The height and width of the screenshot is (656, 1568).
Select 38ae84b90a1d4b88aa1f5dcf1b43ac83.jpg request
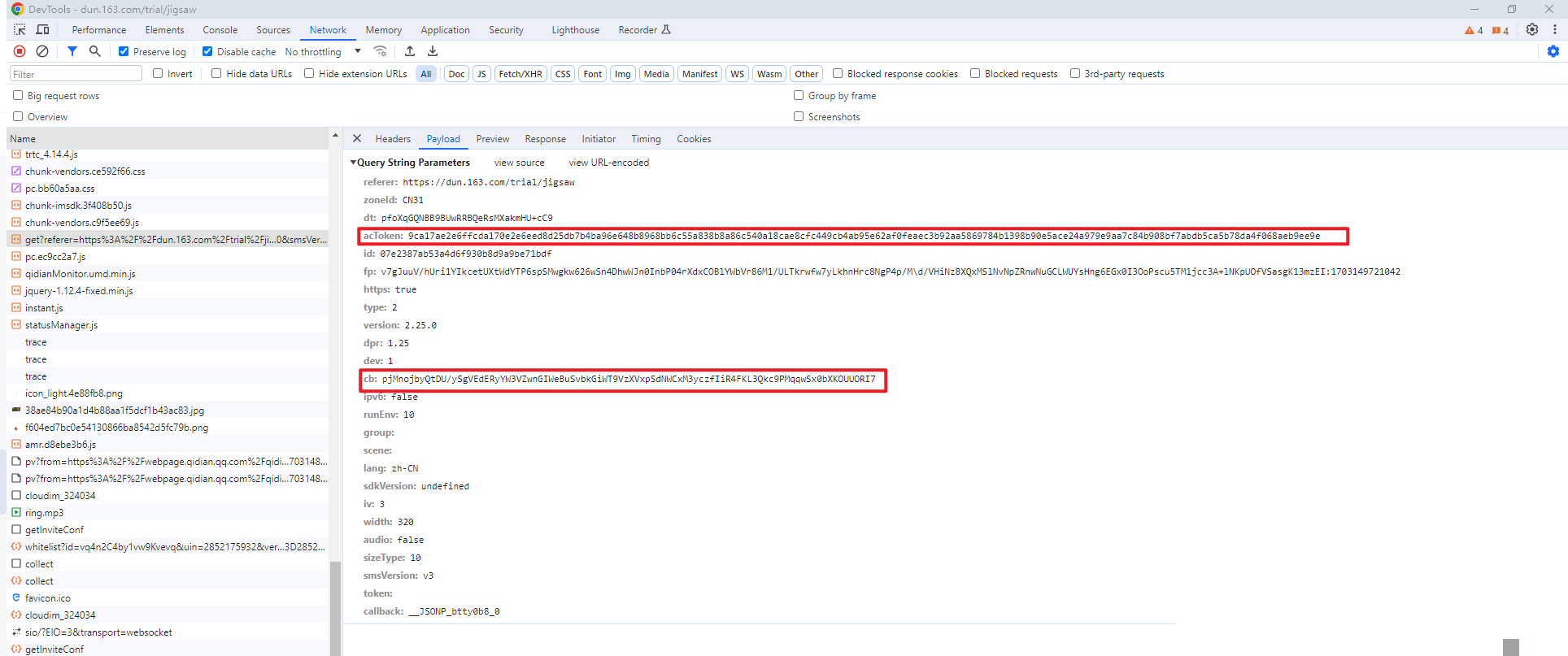coord(168,411)
